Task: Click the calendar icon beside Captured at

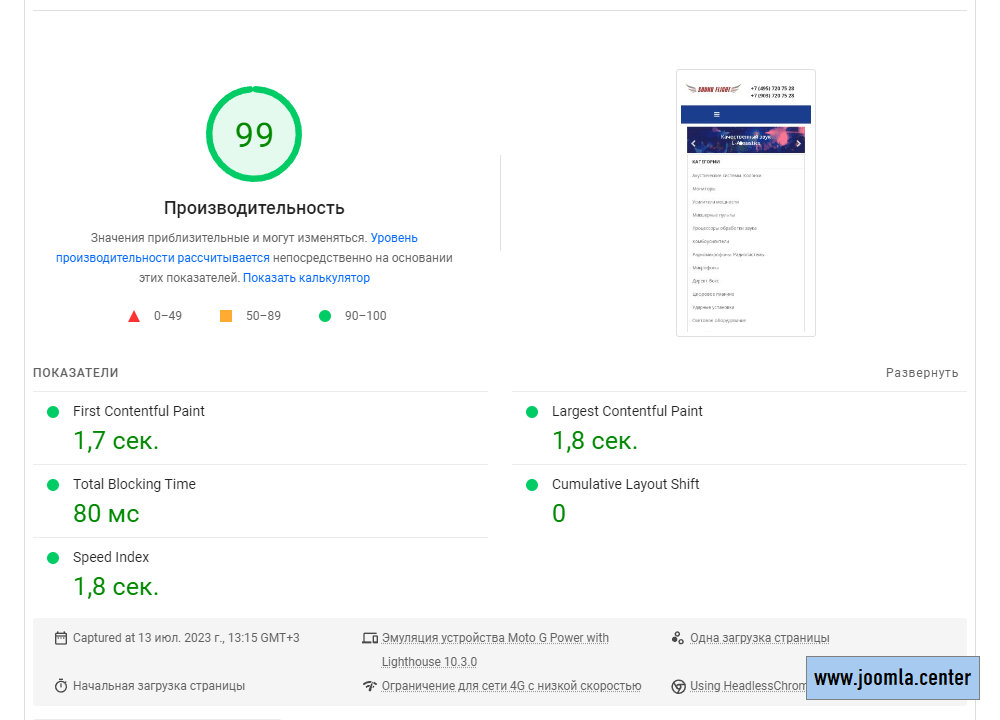Action: coord(61,638)
